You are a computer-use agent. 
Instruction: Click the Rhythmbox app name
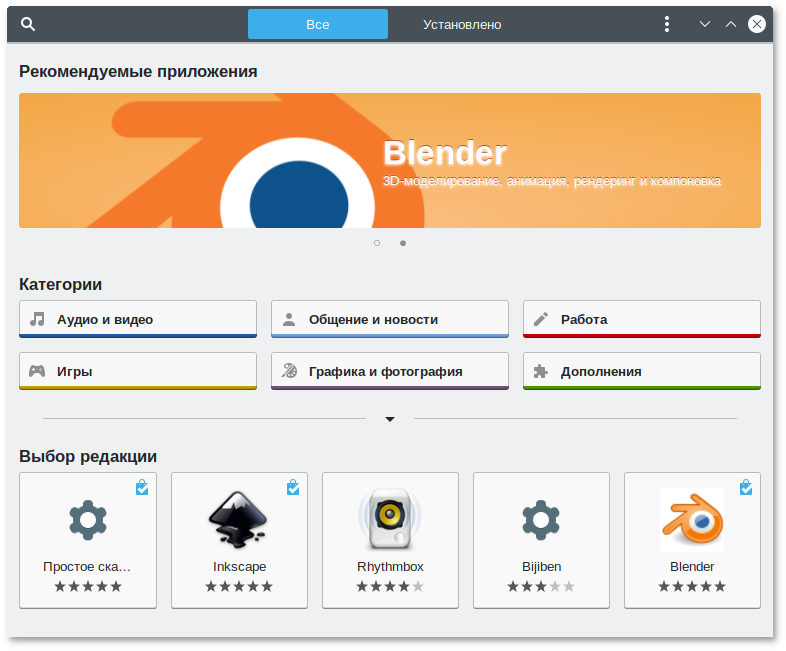coord(390,567)
